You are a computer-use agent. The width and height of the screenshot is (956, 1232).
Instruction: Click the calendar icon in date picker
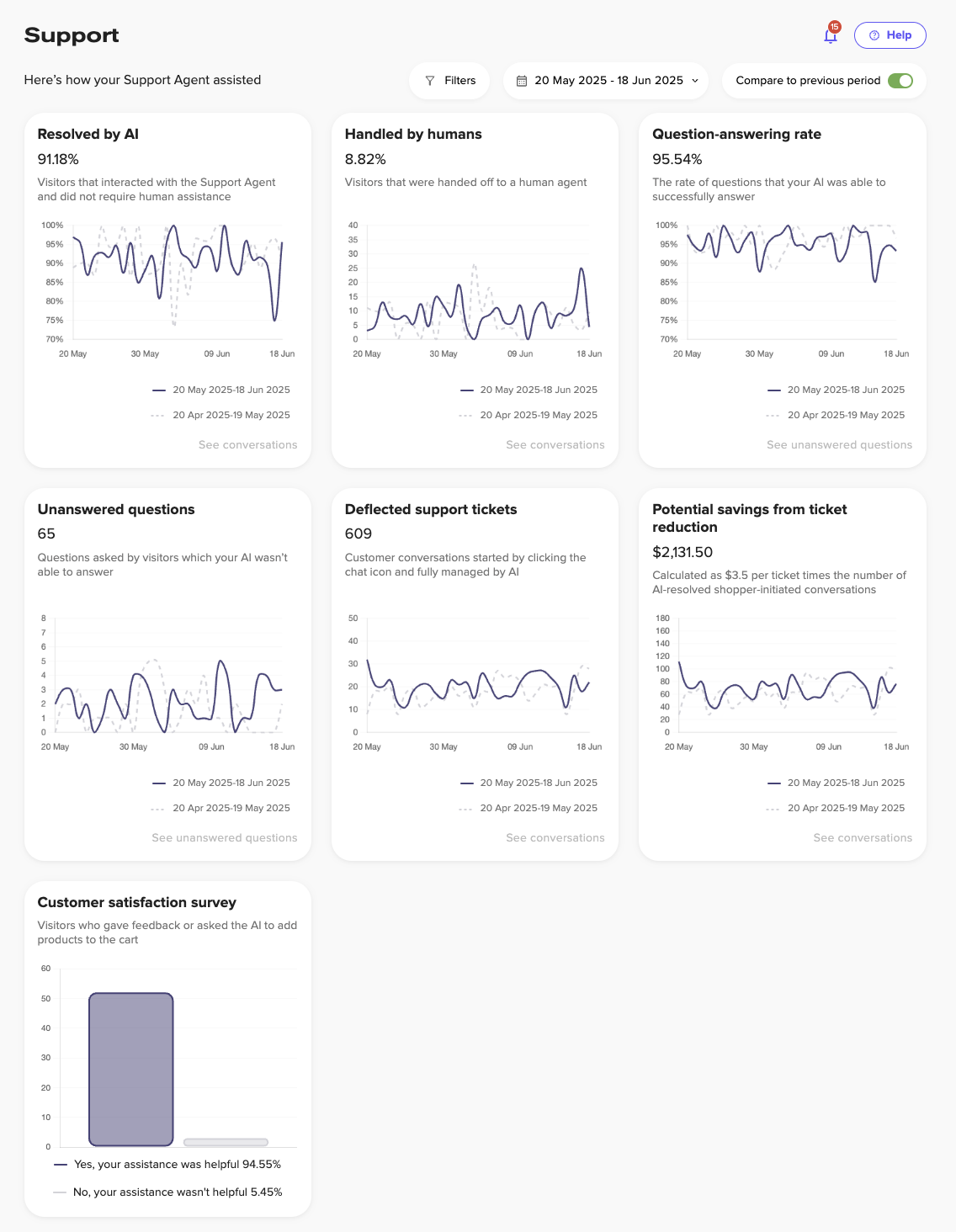(x=522, y=81)
